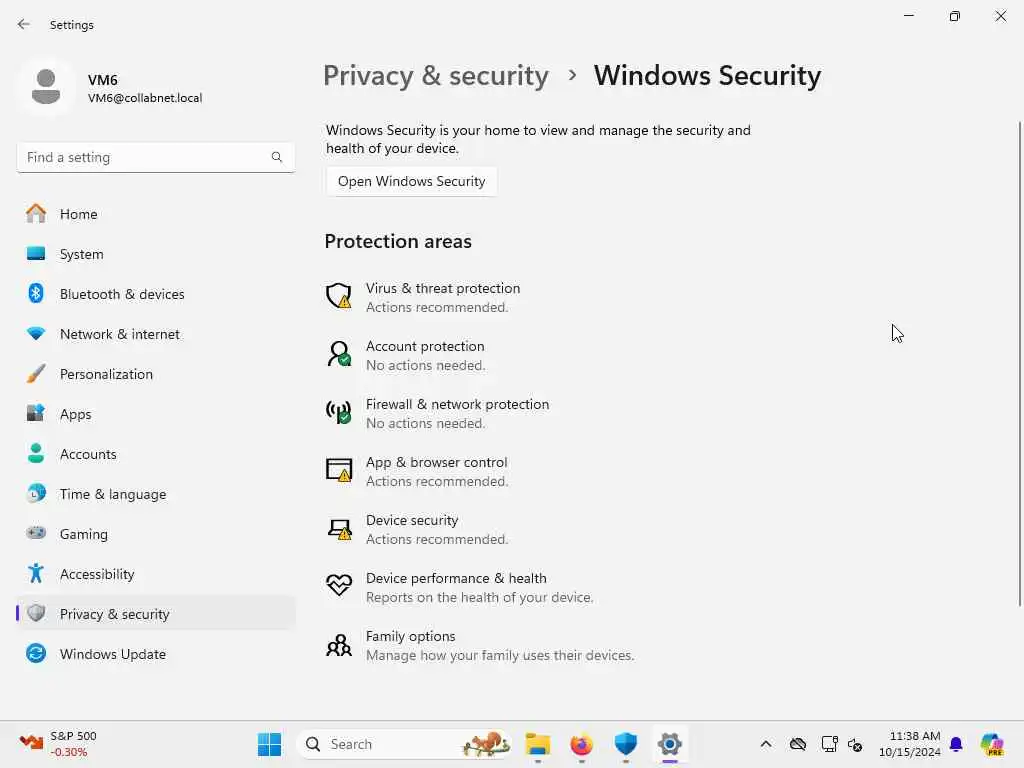
Task: Click the Device performance & health heart icon
Action: point(339,586)
